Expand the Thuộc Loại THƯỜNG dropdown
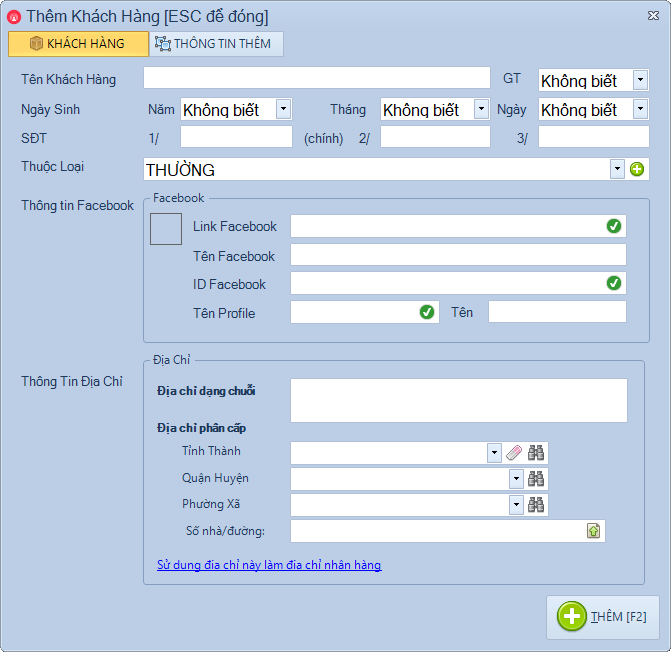The width and height of the screenshot is (671, 652). tap(617, 169)
